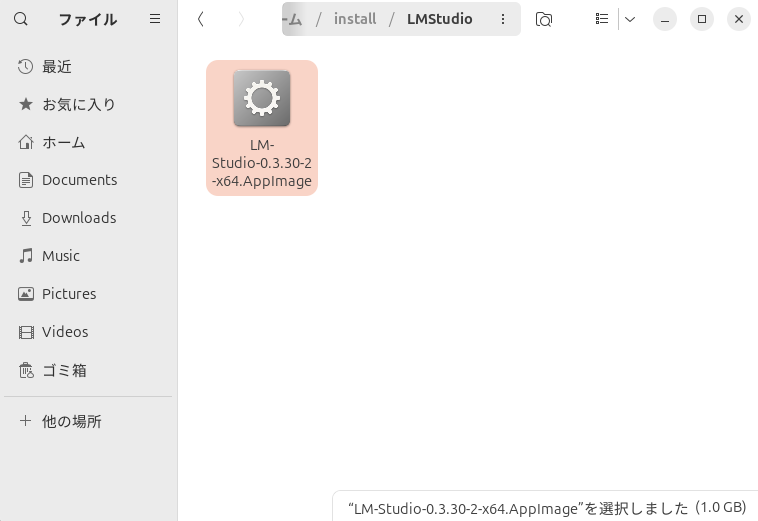Open the ゴミ箱 (Trash) icon
The height and width of the screenshot is (521, 758).
click(x=26, y=370)
